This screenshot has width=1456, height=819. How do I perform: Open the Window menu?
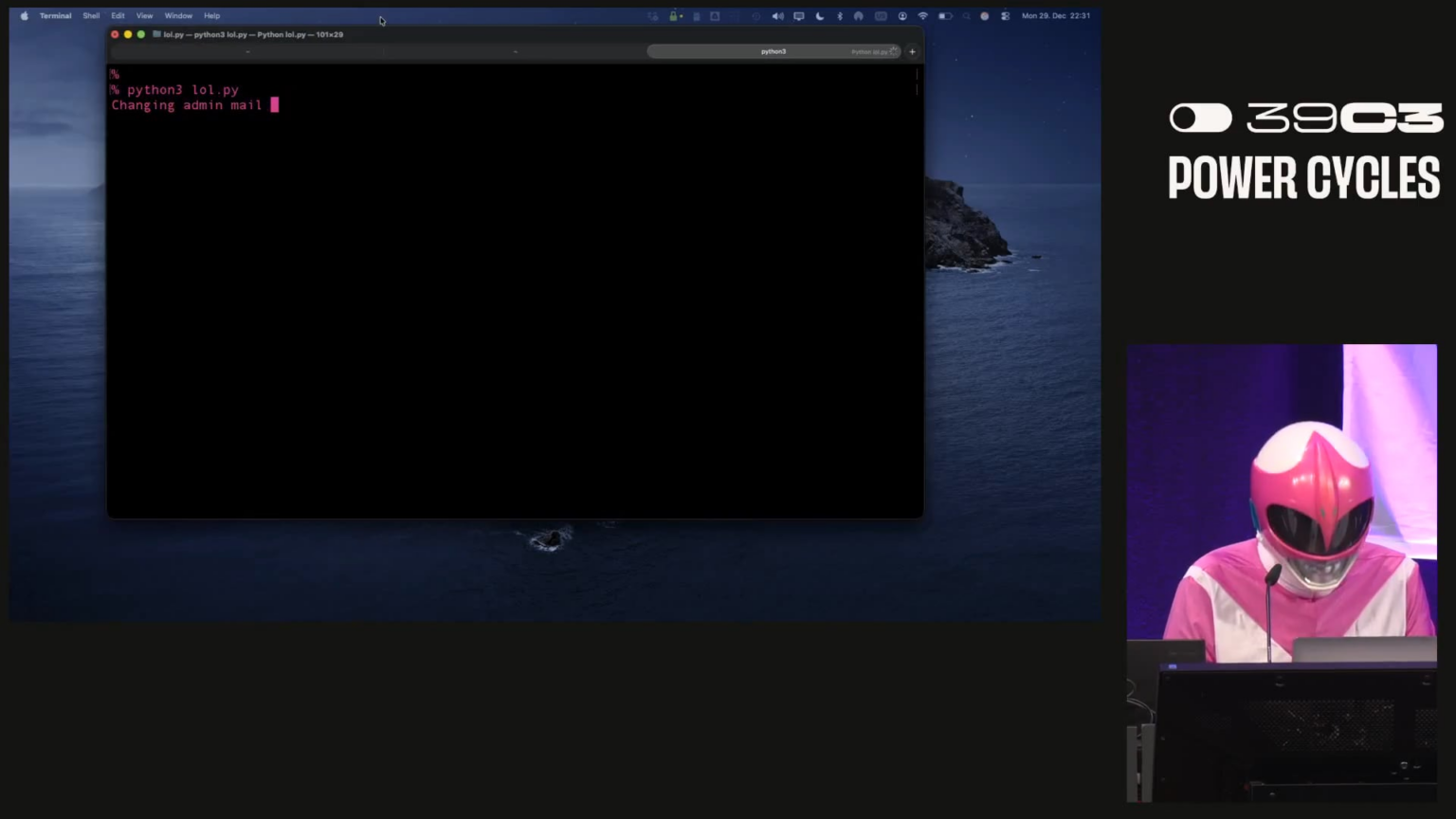[x=178, y=16]
